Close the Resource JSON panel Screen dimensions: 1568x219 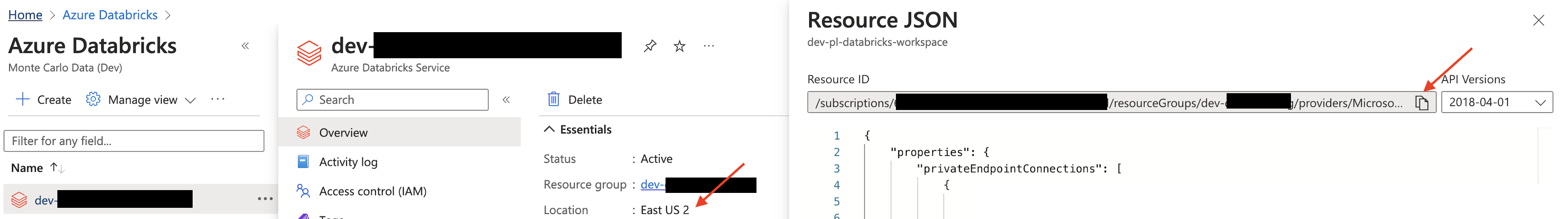click(1538, 21)
